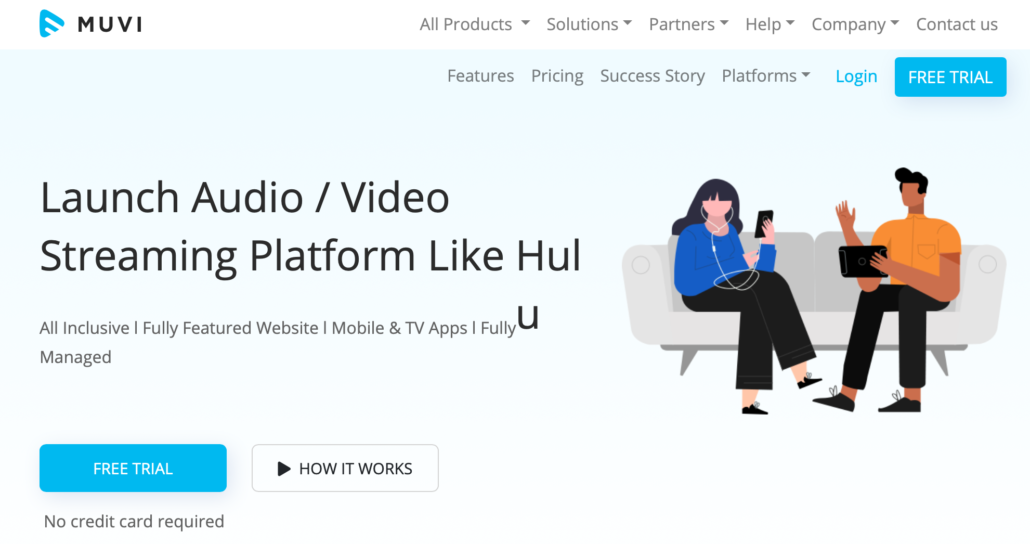Open the Solutions dropdown menu

(589, 24)
